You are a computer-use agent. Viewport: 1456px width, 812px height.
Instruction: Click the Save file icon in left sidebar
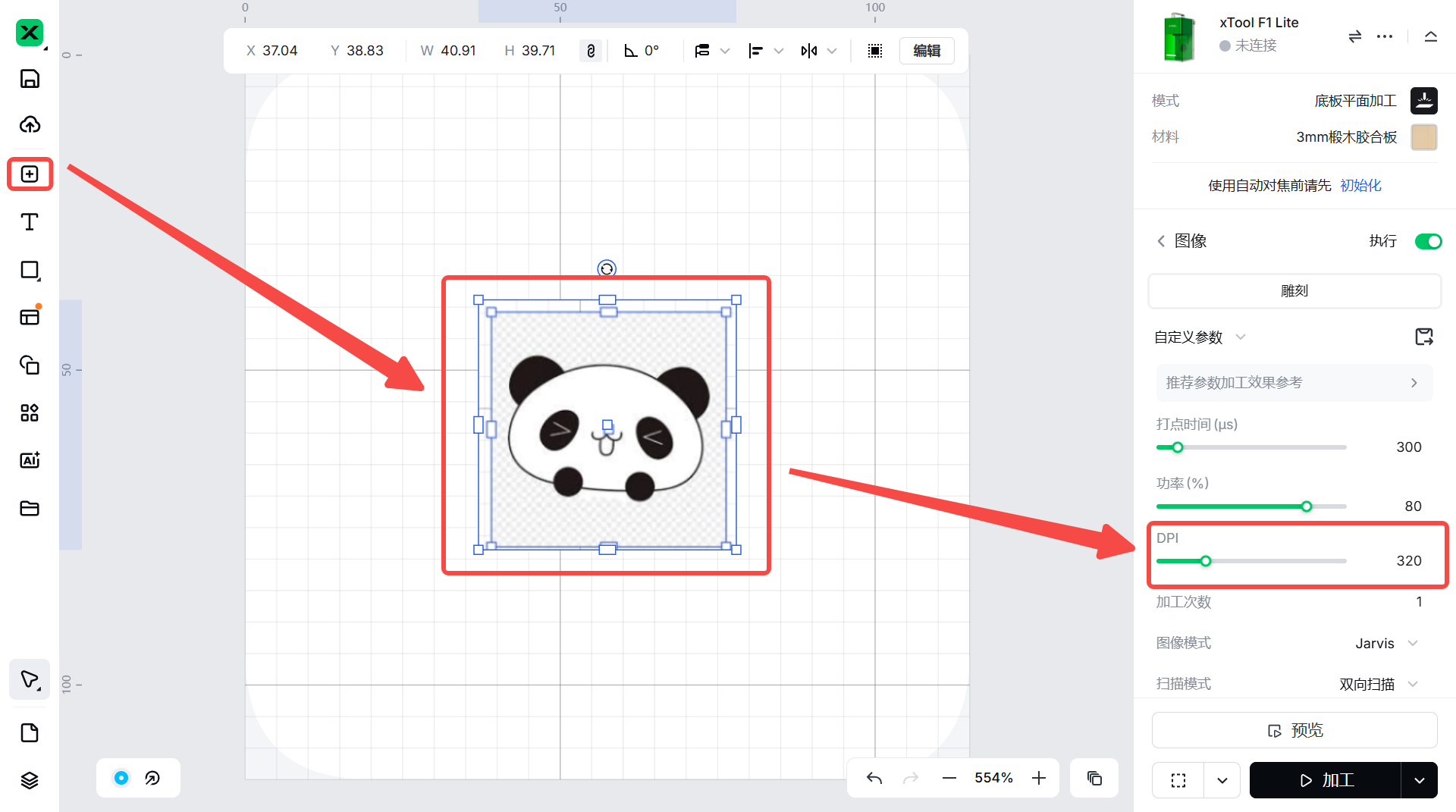pos(30,79)
